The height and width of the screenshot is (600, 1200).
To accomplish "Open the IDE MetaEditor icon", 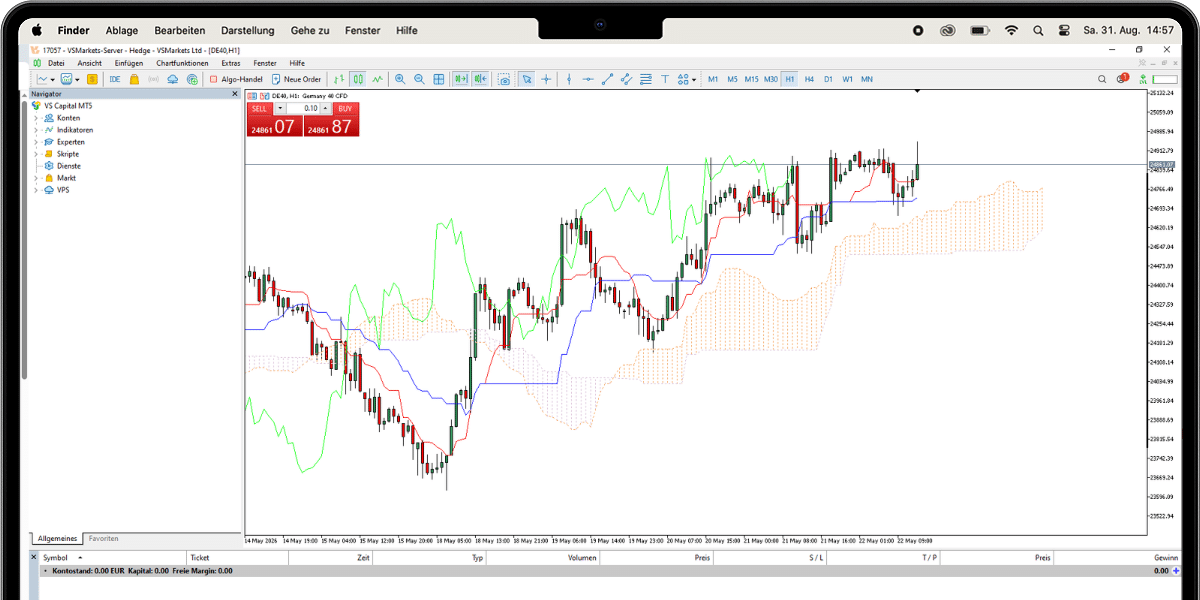I will 115,79.
